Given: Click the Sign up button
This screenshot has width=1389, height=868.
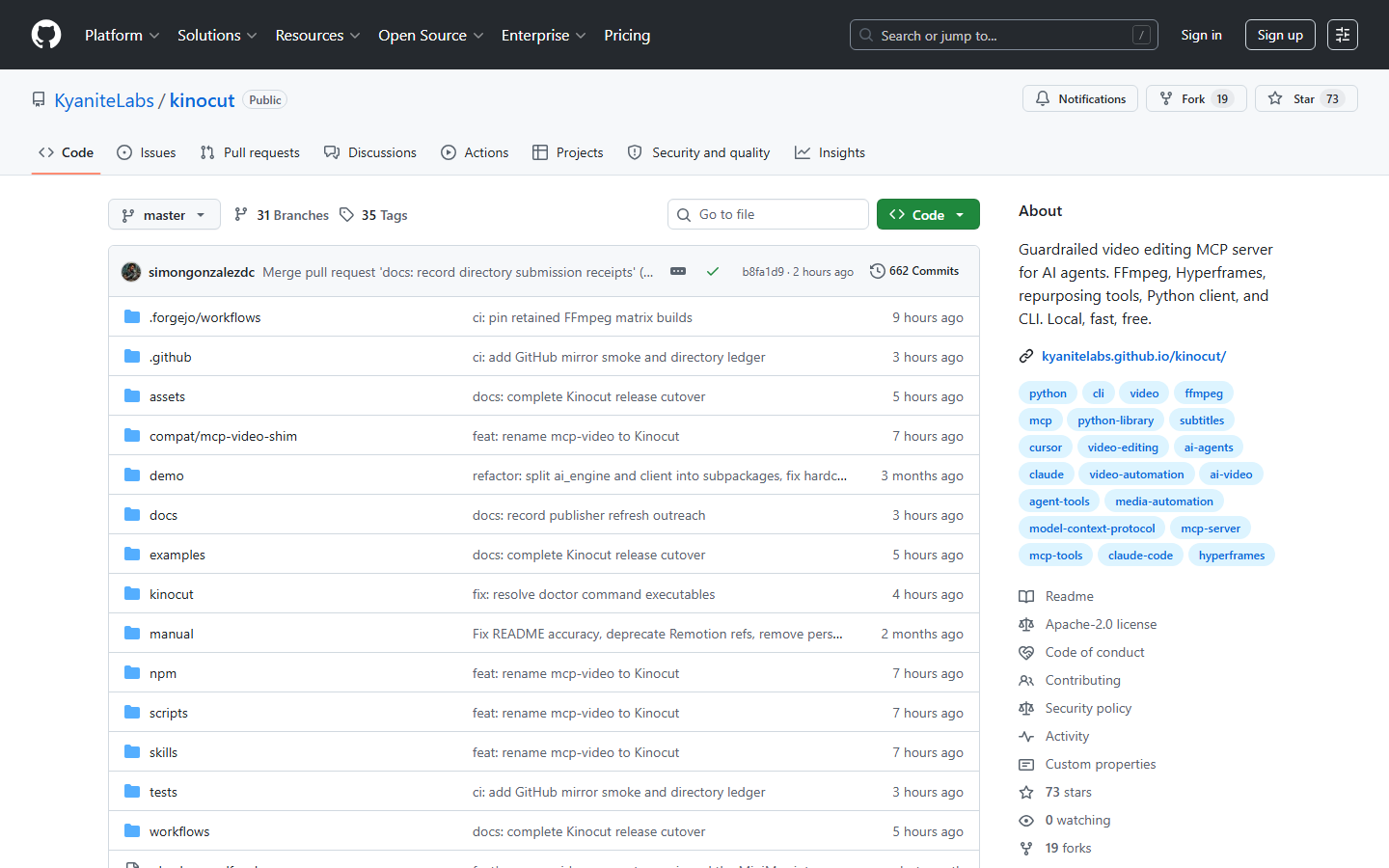Looking at the screenshot, I should click(1280, 35).
